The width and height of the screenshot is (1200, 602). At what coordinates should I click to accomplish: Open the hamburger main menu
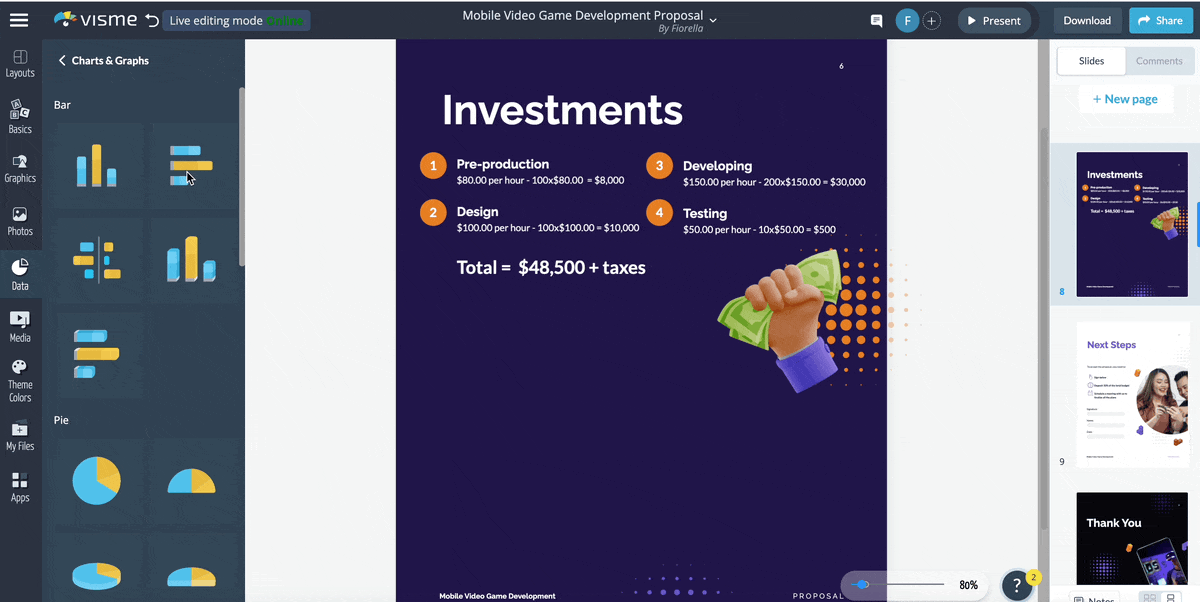[x=19, y=20]
